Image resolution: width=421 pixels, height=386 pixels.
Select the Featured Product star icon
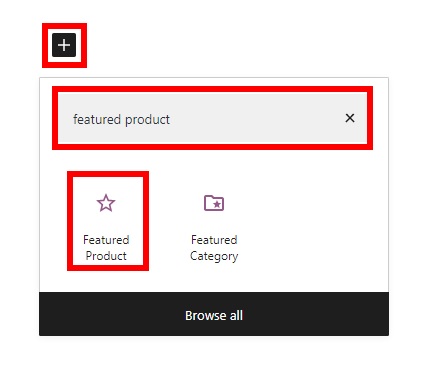pyautogui.click(x=106, y=203)
